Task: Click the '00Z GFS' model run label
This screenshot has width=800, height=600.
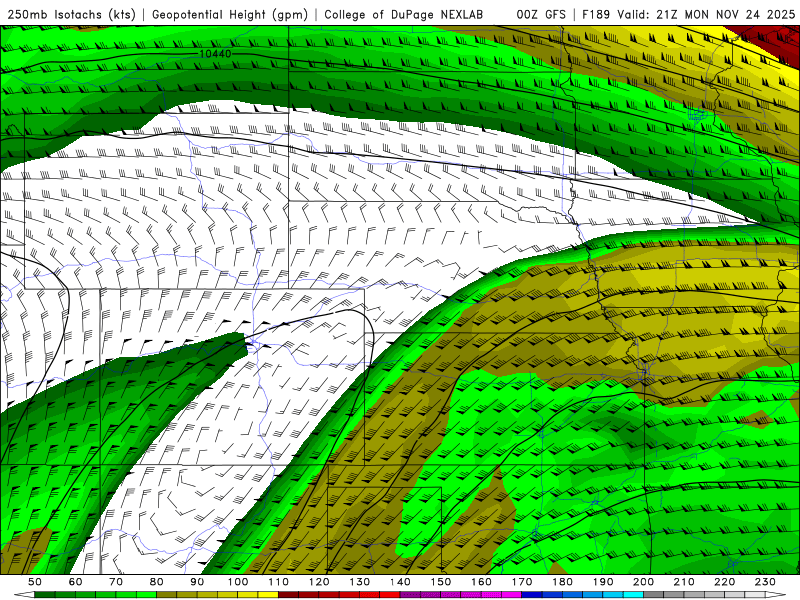Action: click(x=541, y=14)
